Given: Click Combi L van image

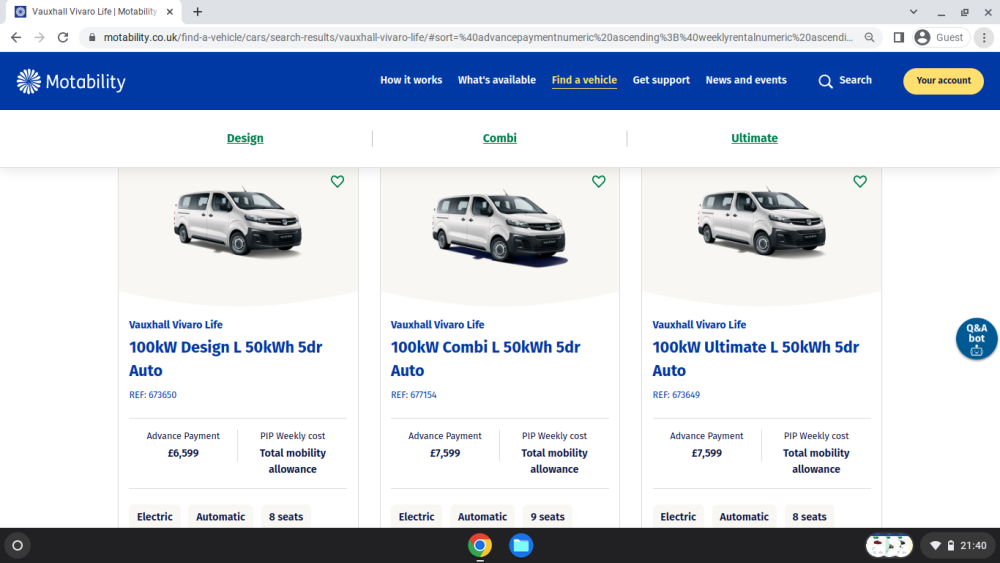Looking at the screenshot, I should click(x=499, y=226).
